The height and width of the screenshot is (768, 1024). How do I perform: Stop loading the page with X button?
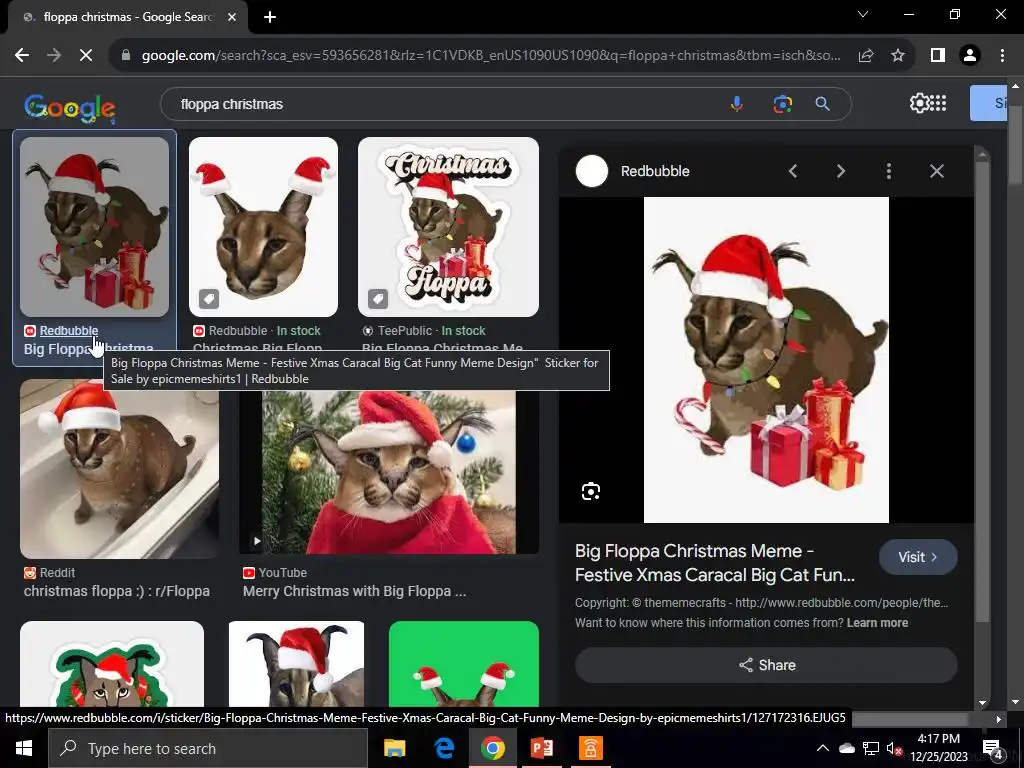coord(86,56)
